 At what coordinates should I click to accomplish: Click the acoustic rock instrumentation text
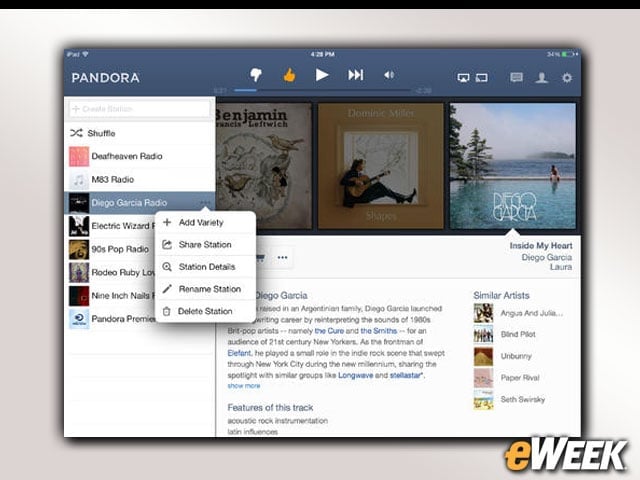[x=278, y=420]
